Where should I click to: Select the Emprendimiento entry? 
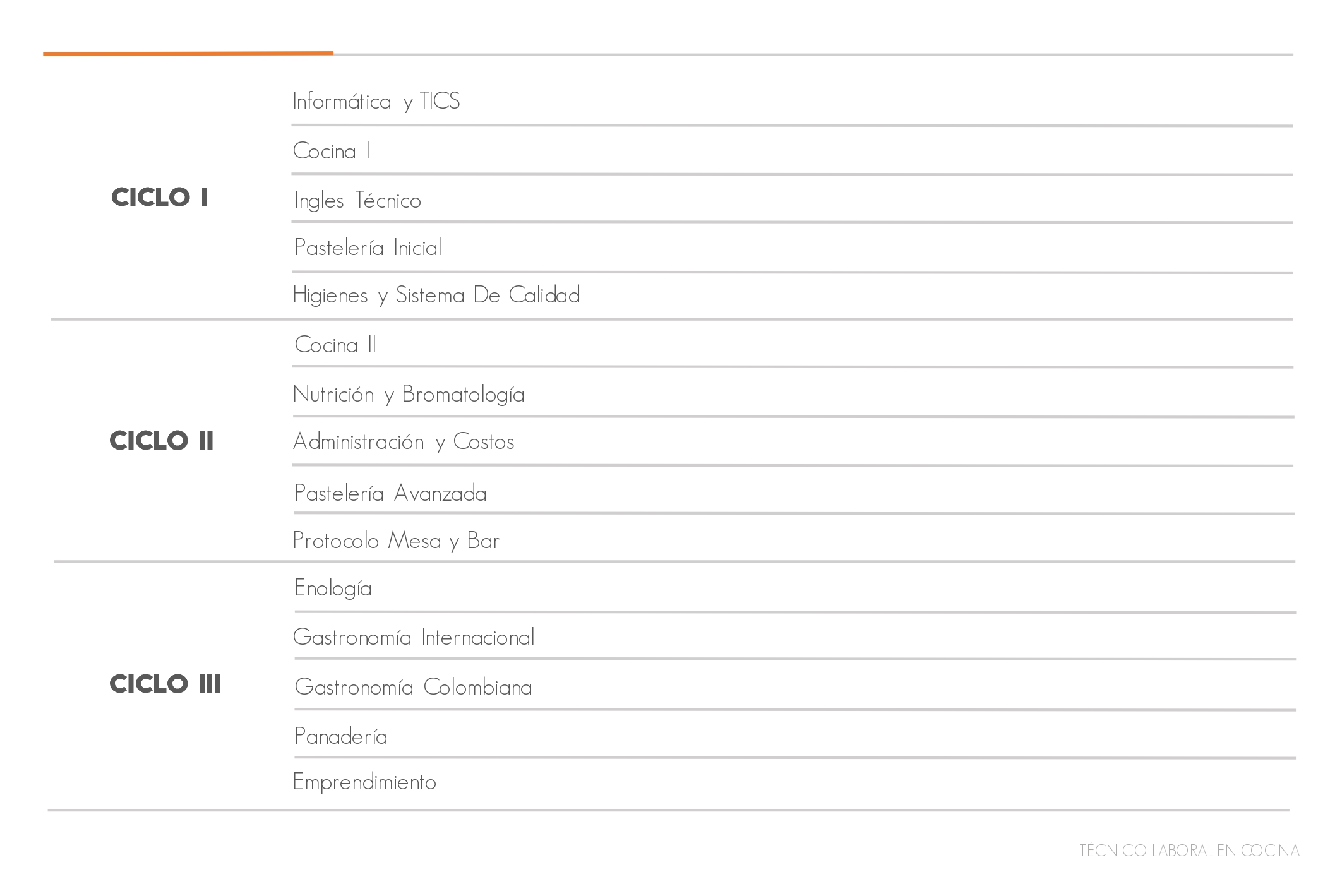pos(364,782)
